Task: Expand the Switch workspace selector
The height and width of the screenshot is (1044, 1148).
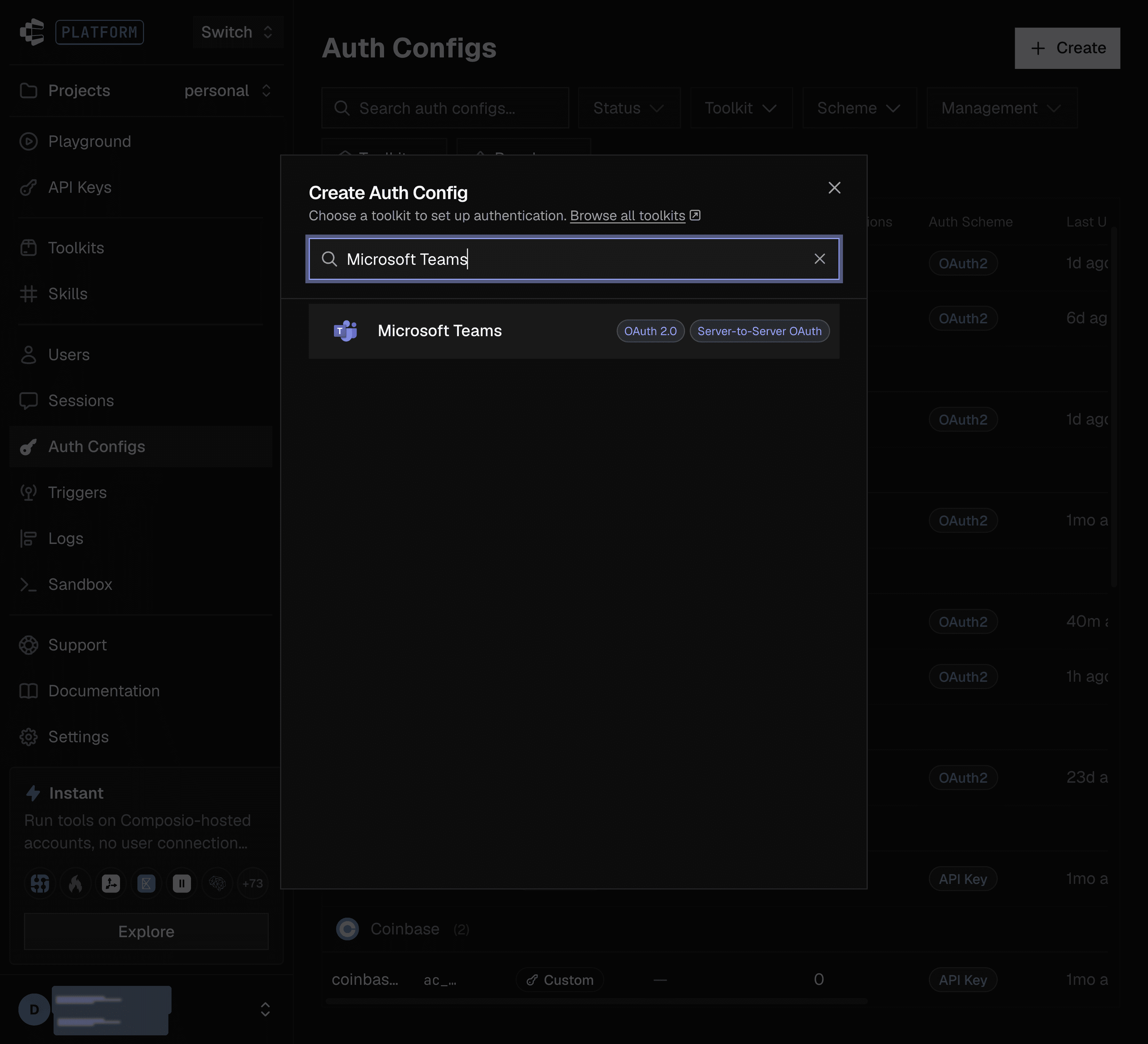Action: click(238, 32)
